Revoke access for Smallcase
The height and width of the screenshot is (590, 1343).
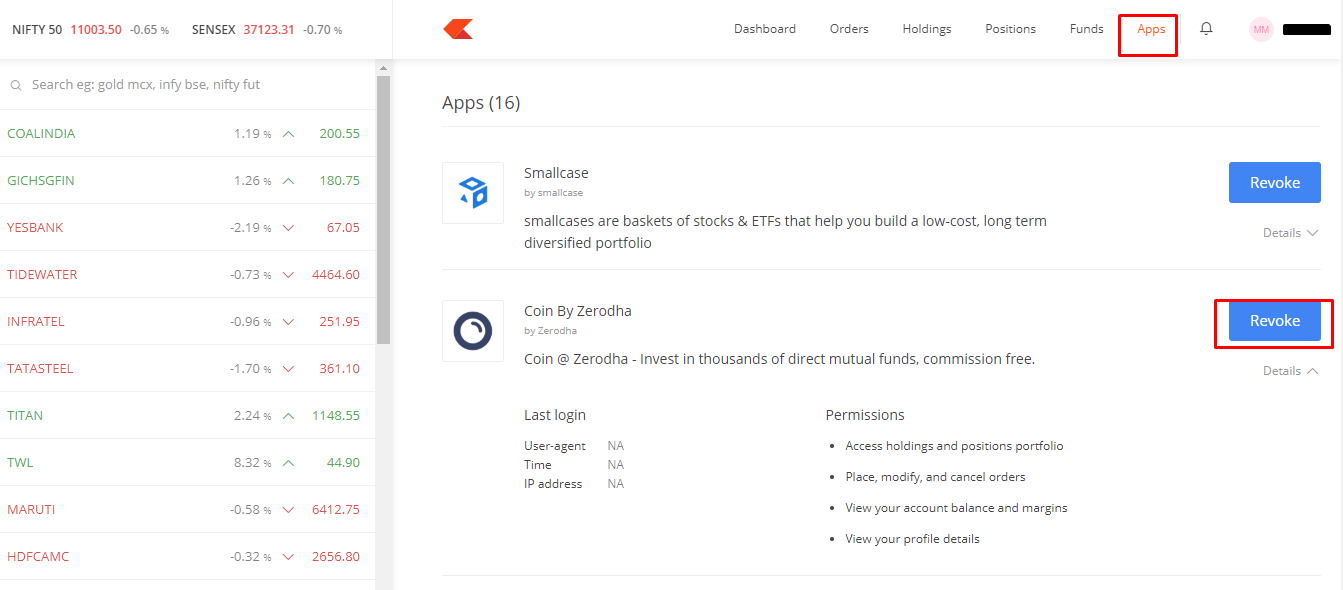[1275, 183]
